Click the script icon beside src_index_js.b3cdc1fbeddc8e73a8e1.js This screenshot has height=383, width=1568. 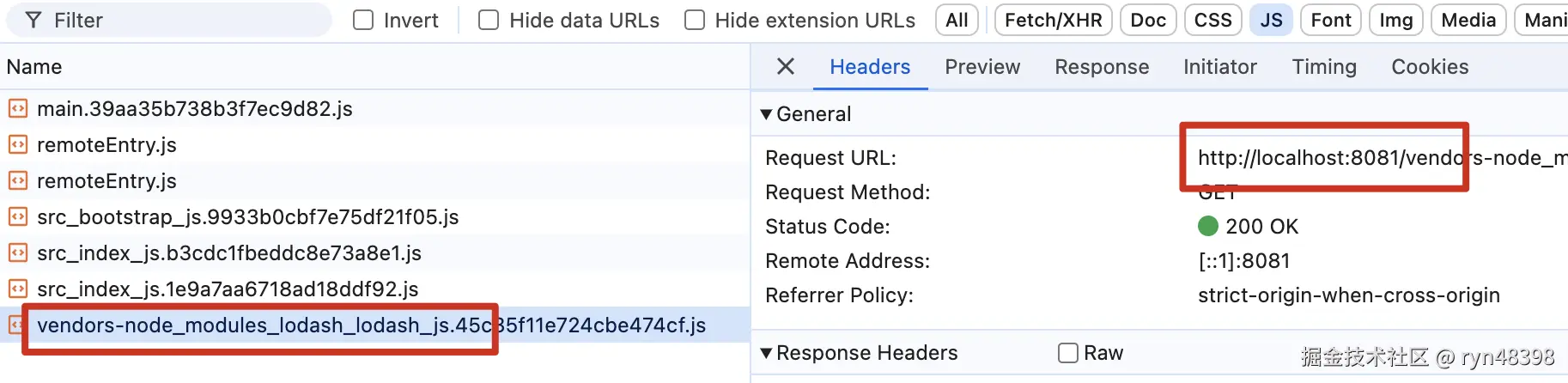[x=17, y=252]
